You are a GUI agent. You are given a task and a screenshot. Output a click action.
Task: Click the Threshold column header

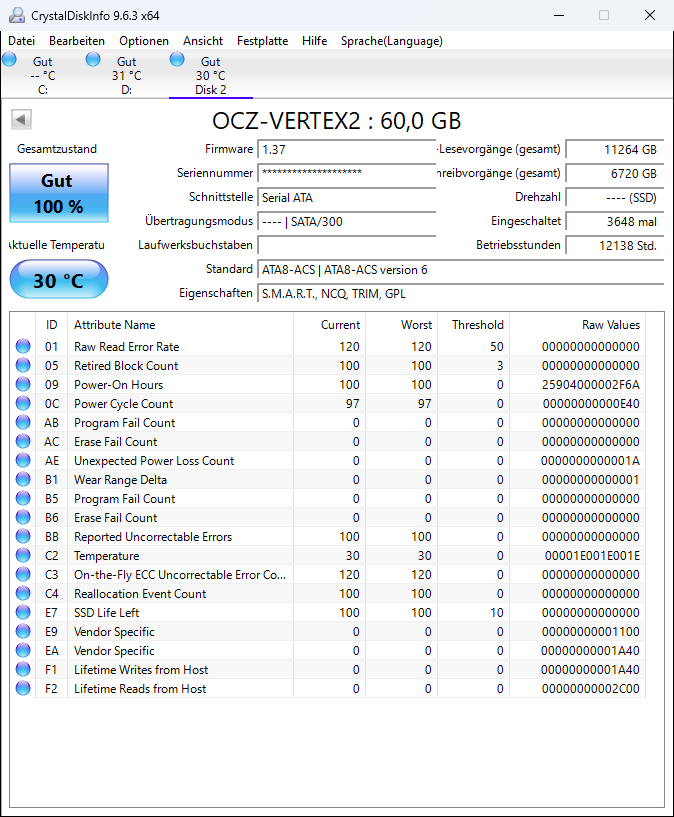point(473,325)
